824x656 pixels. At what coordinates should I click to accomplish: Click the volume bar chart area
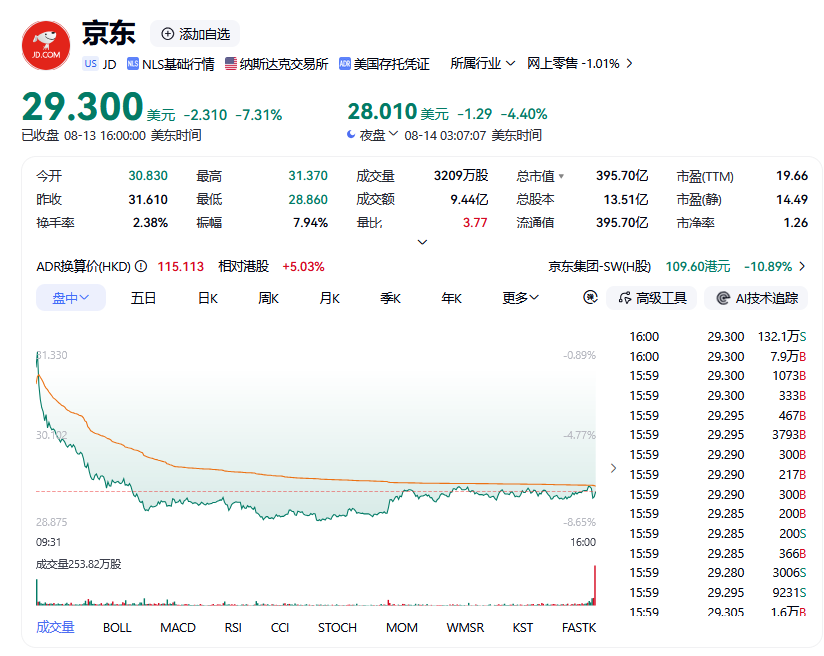tap(316, 585)
